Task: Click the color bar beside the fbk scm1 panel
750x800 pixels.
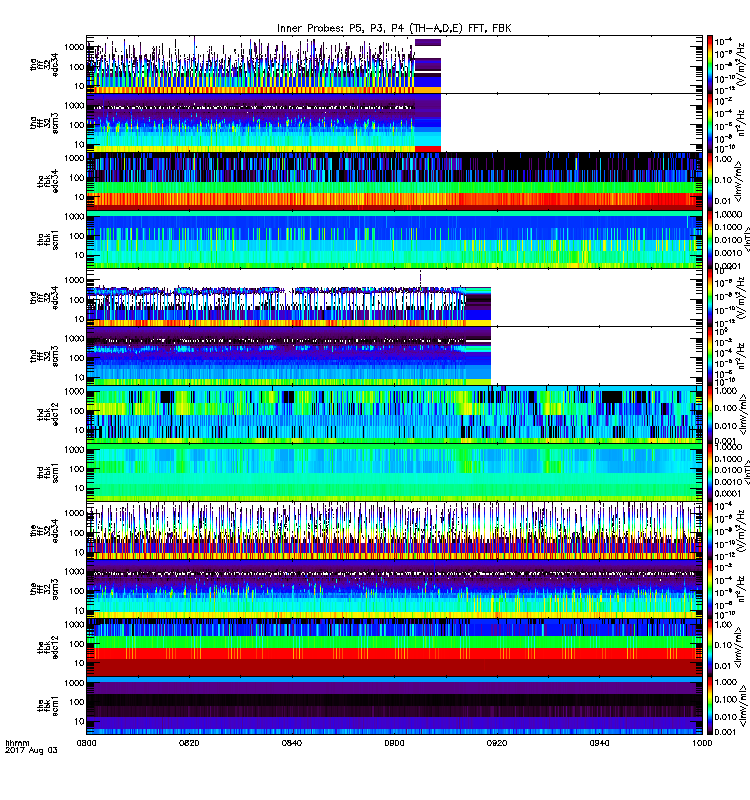Action: click(x=710, y=706)
